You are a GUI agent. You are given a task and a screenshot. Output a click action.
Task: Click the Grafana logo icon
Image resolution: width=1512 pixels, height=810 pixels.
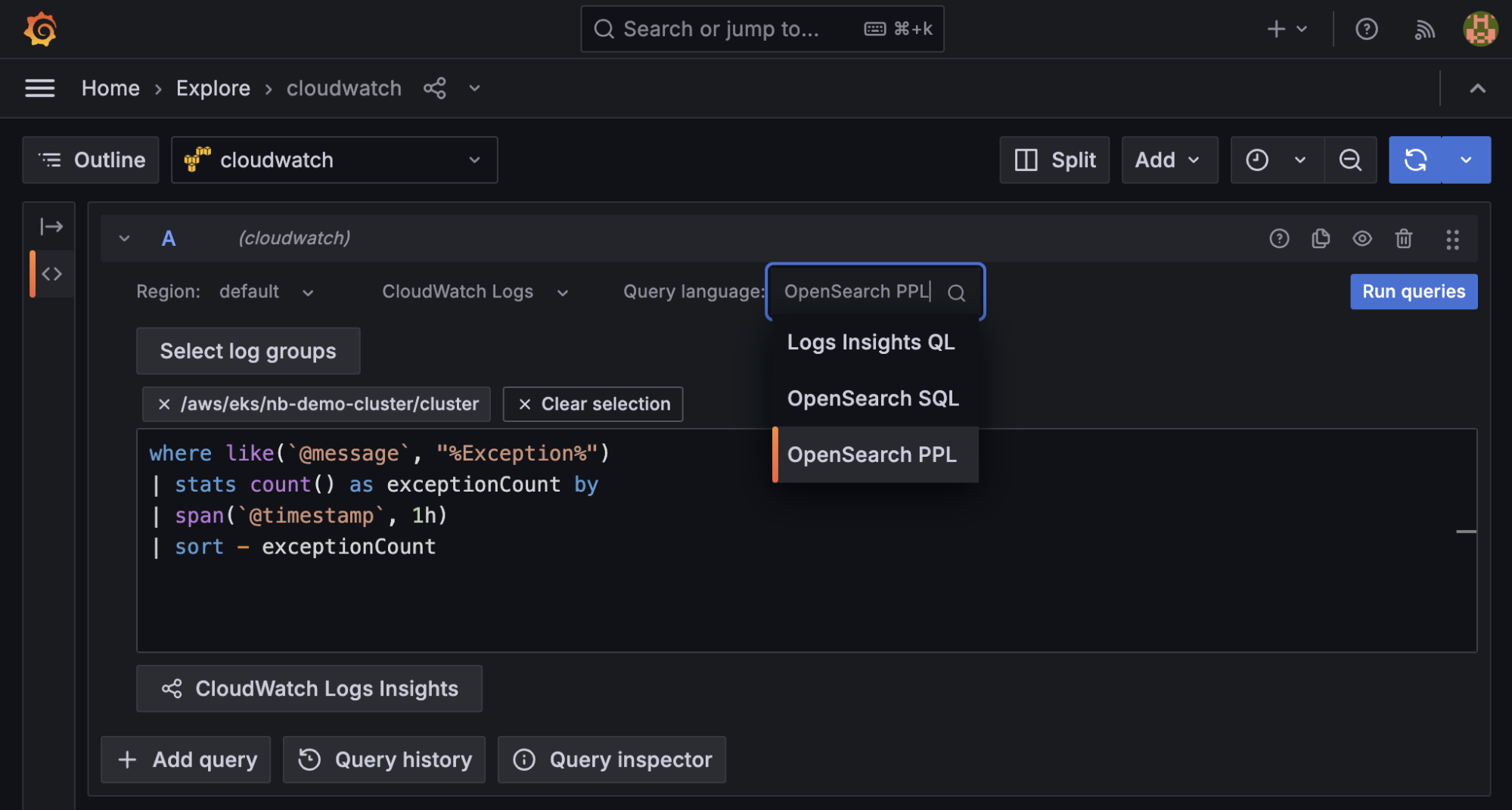[x=40, y=29]
